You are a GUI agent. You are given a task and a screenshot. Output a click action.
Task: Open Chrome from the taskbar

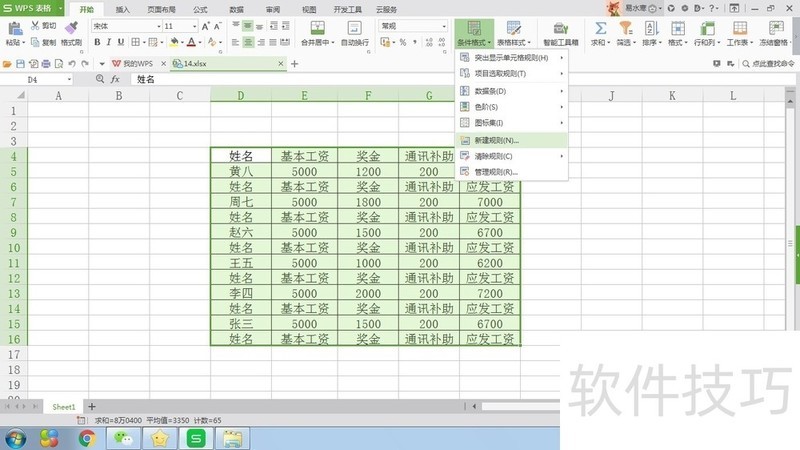[x=87, y=438]
